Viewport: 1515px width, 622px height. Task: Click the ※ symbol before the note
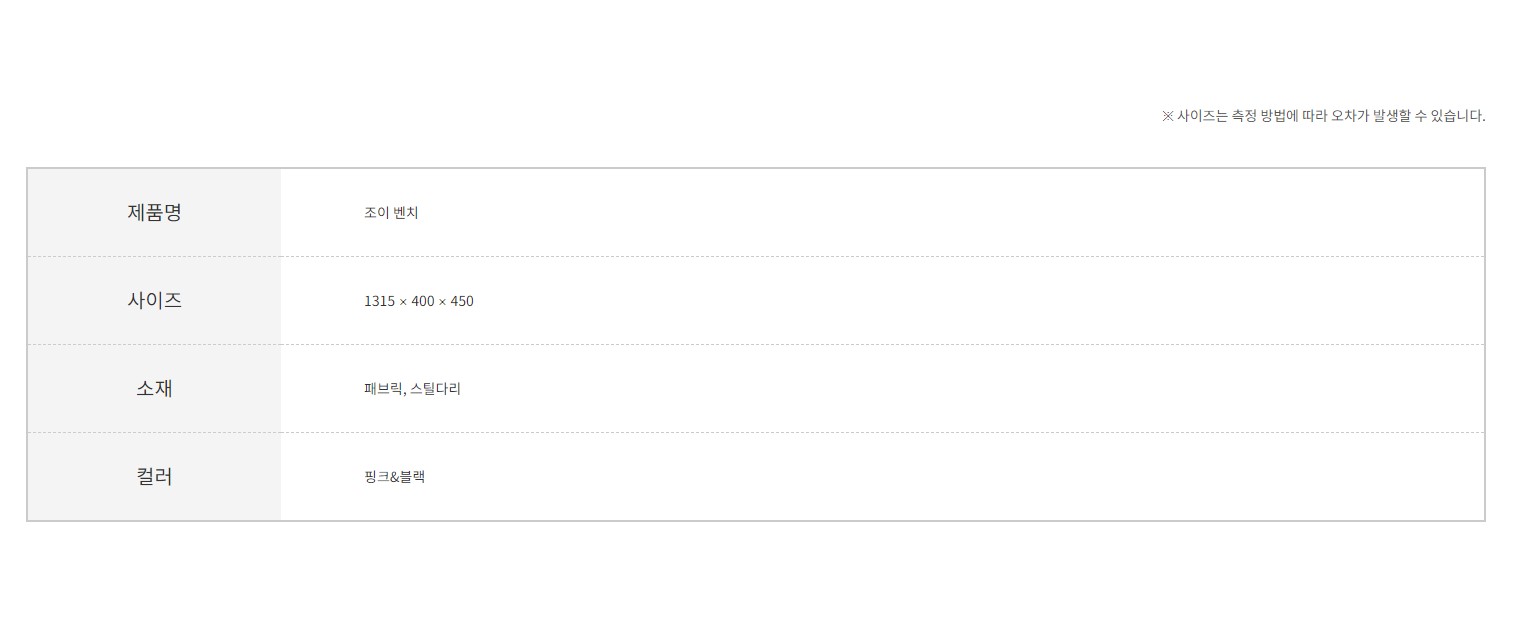(x=1167, y=116)
